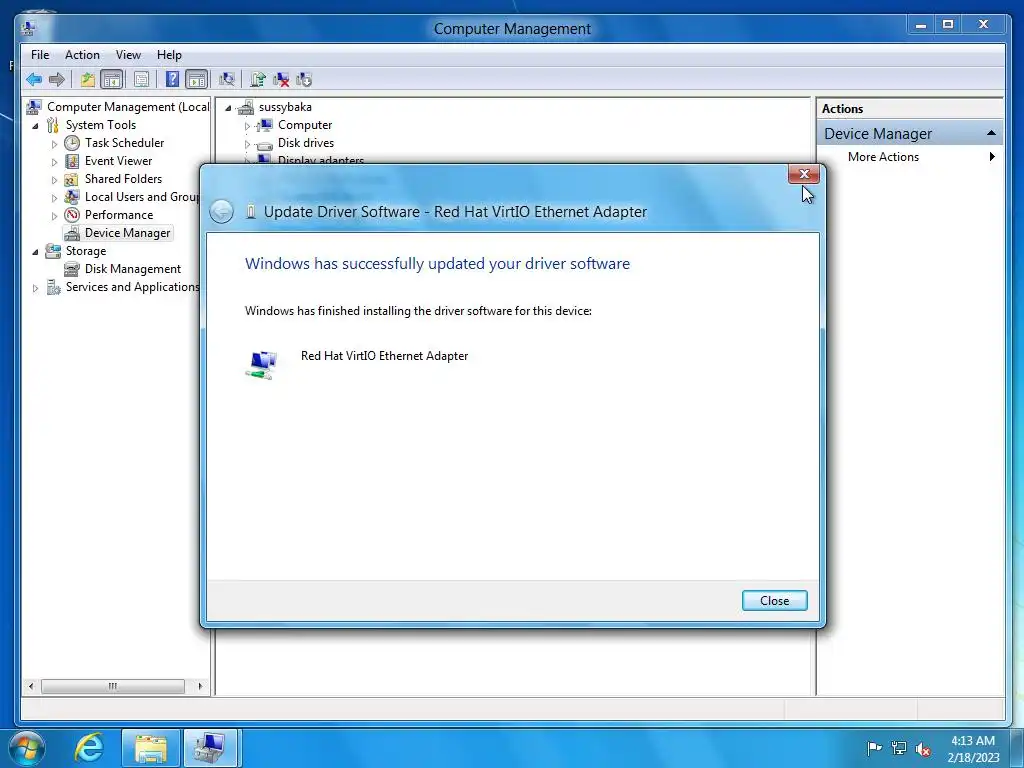
Task: Expand the Shared Folders node arrow
Action: click(x=54, y=180)
